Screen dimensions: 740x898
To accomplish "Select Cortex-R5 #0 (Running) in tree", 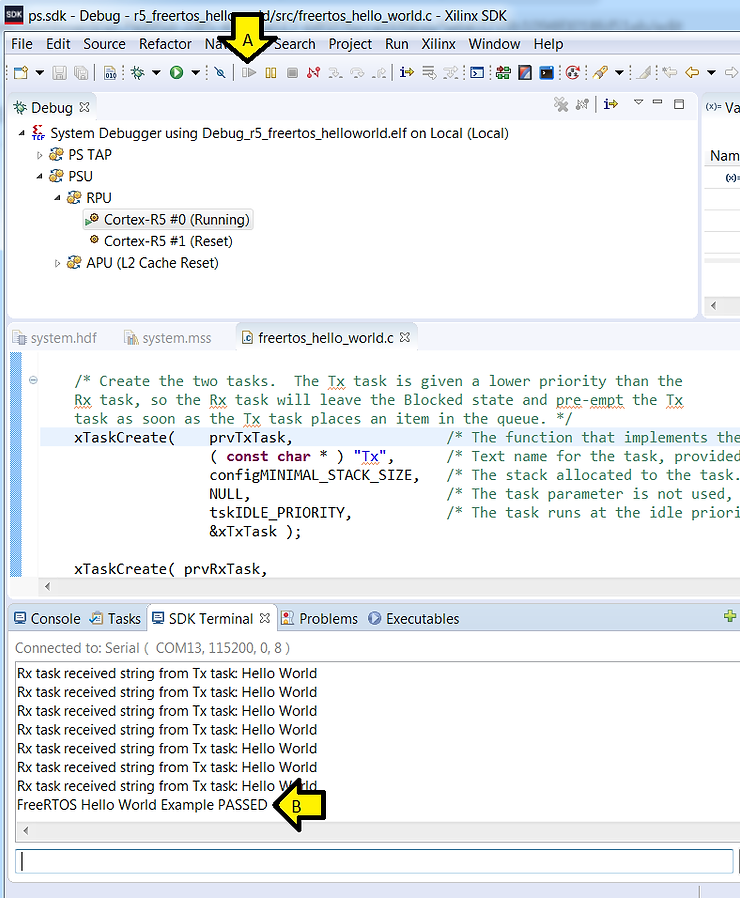I will 168,220.
